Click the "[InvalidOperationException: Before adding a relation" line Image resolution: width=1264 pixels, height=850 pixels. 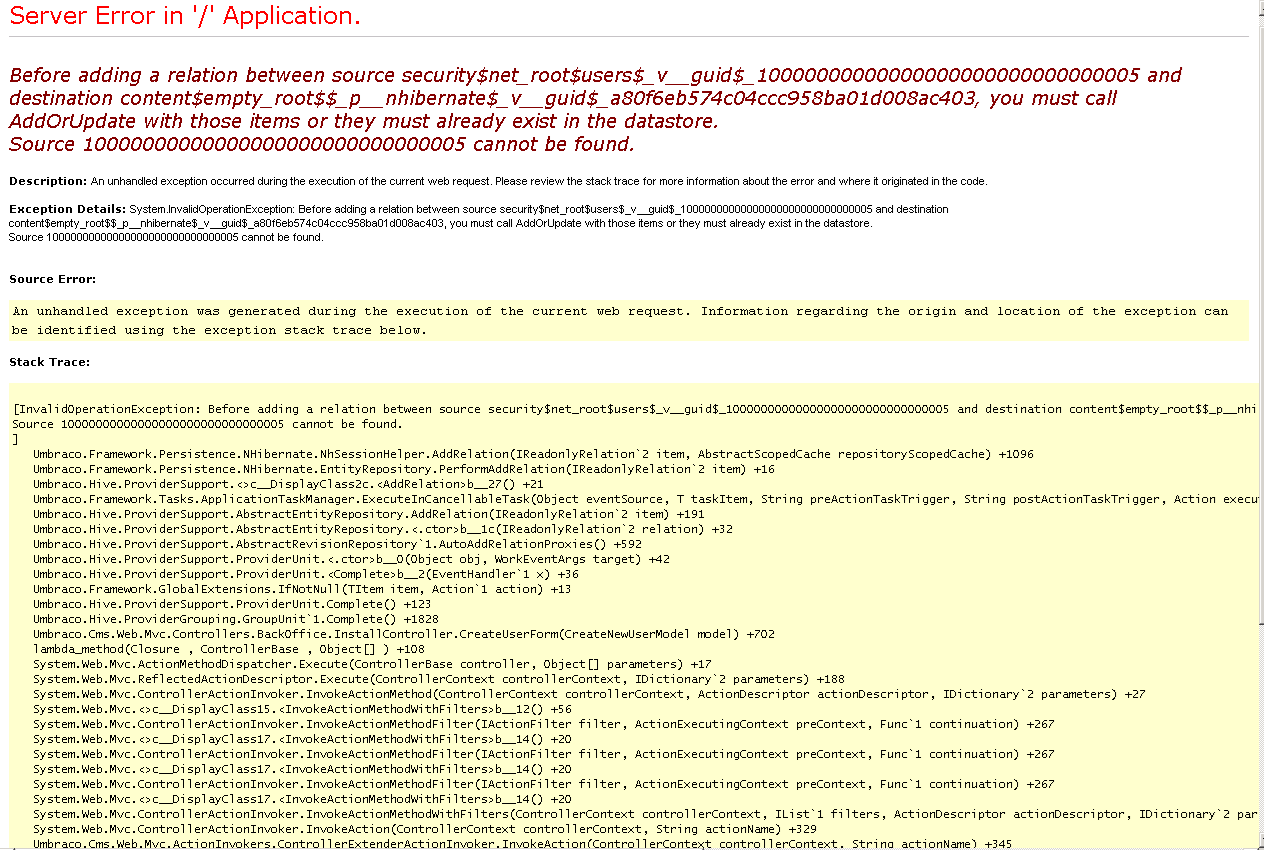634,409
